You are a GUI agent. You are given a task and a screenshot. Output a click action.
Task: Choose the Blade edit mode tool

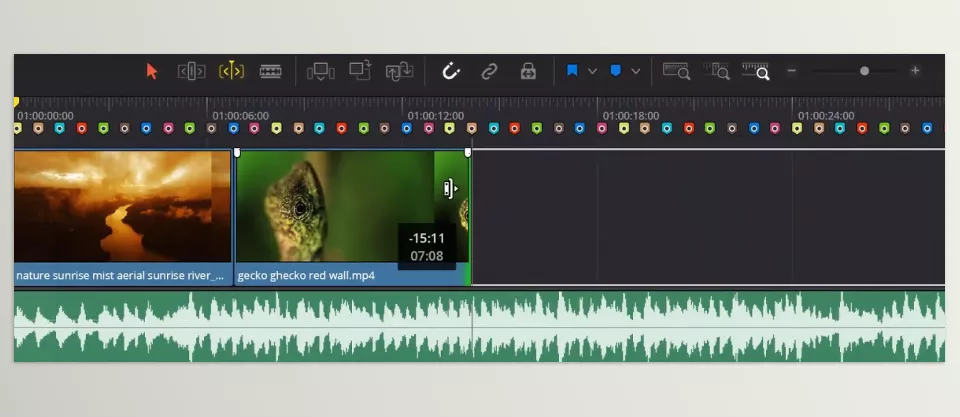click(271, 72)
